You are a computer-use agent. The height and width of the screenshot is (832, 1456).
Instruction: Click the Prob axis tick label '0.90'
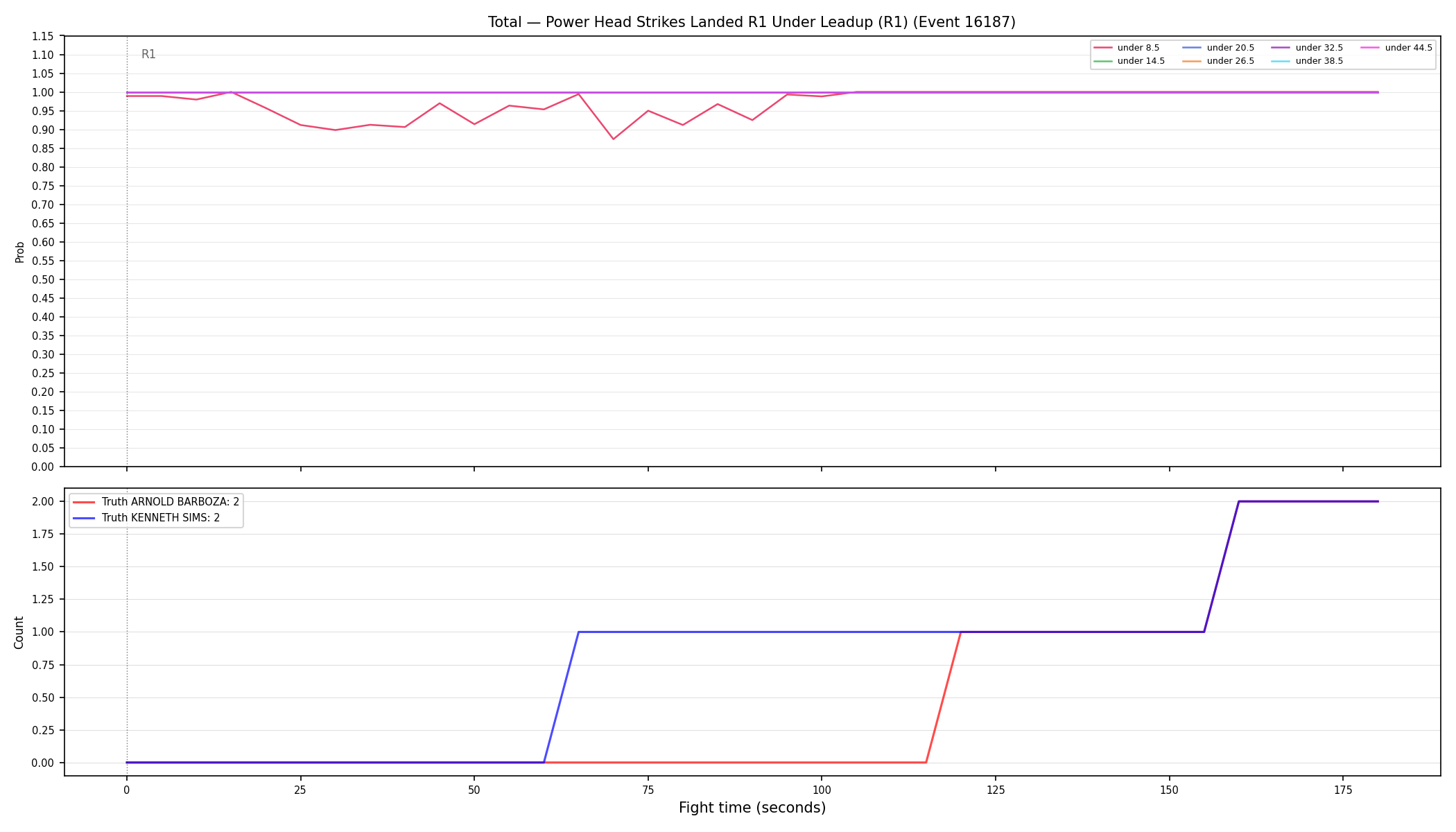pos(43,130)
